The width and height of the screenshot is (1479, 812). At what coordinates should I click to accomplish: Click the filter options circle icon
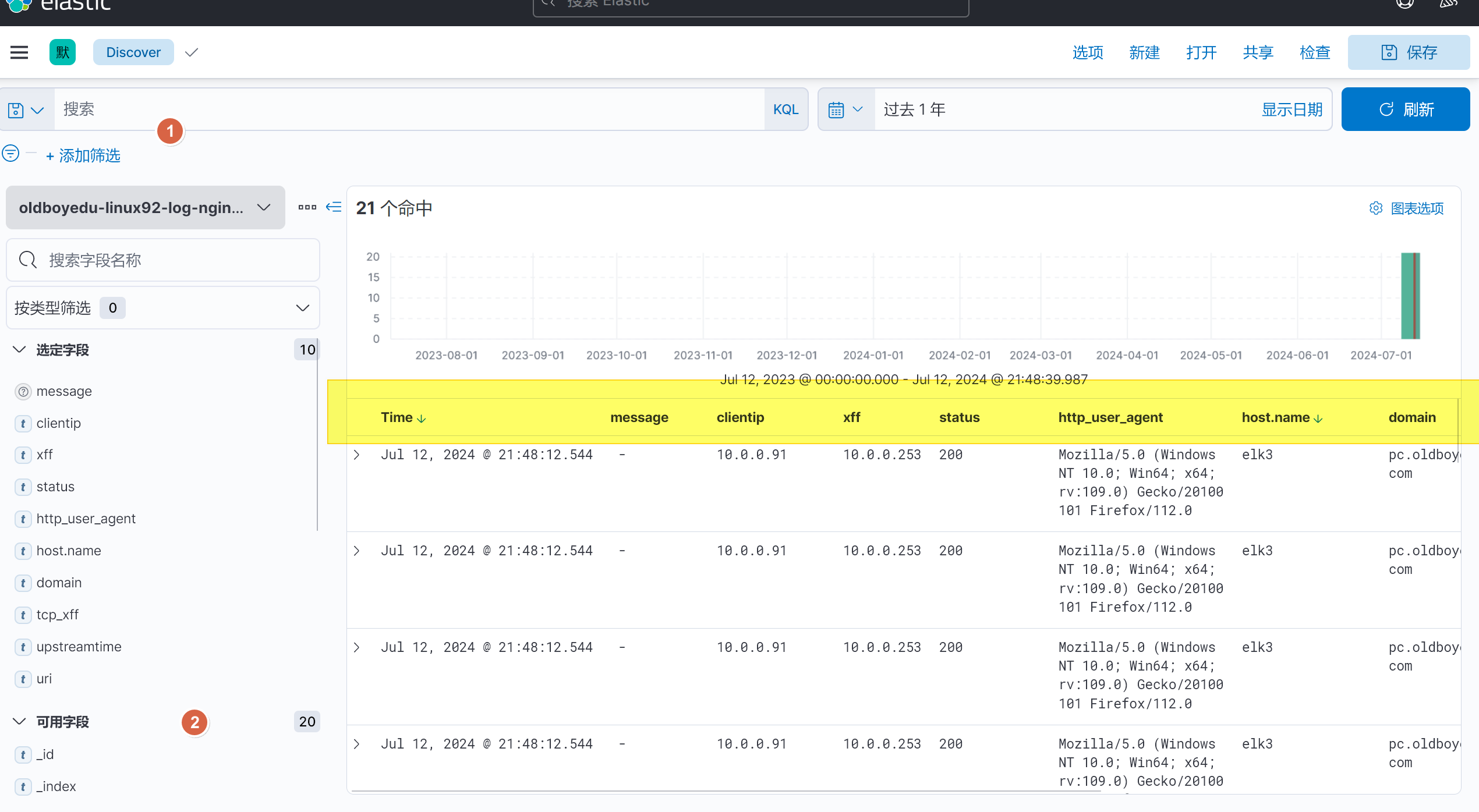click(x=10, y=154)
